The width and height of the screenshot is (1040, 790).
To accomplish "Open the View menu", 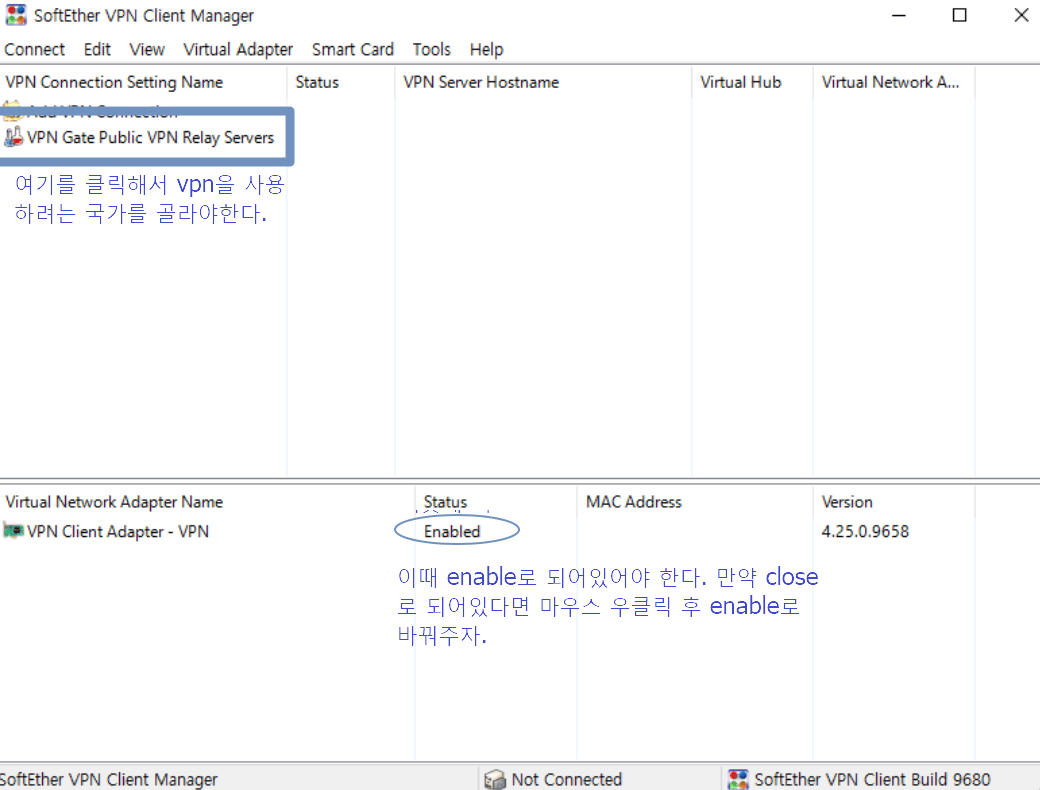I will point(147,50).
